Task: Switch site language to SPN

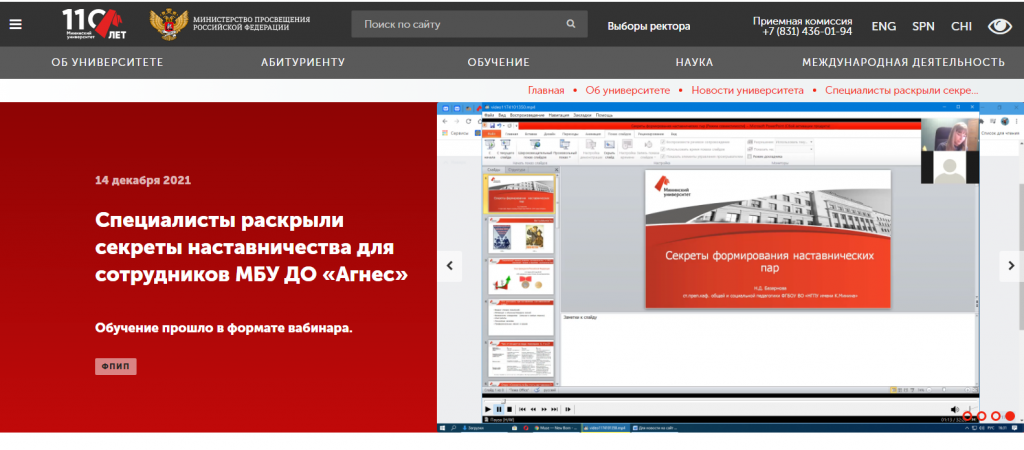Action: coord(923,26)
